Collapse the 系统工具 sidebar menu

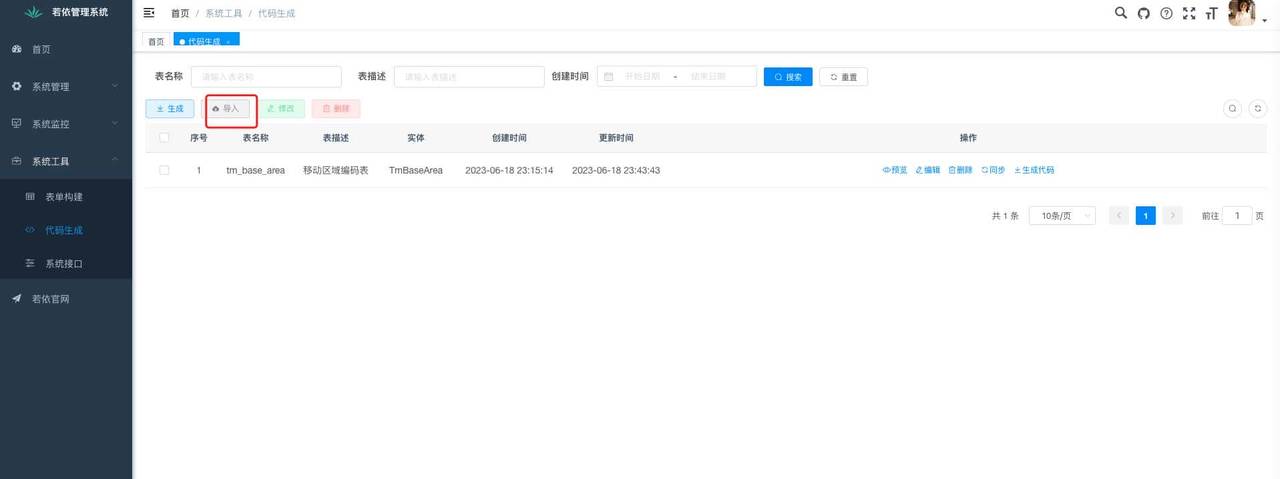[66, 161]
